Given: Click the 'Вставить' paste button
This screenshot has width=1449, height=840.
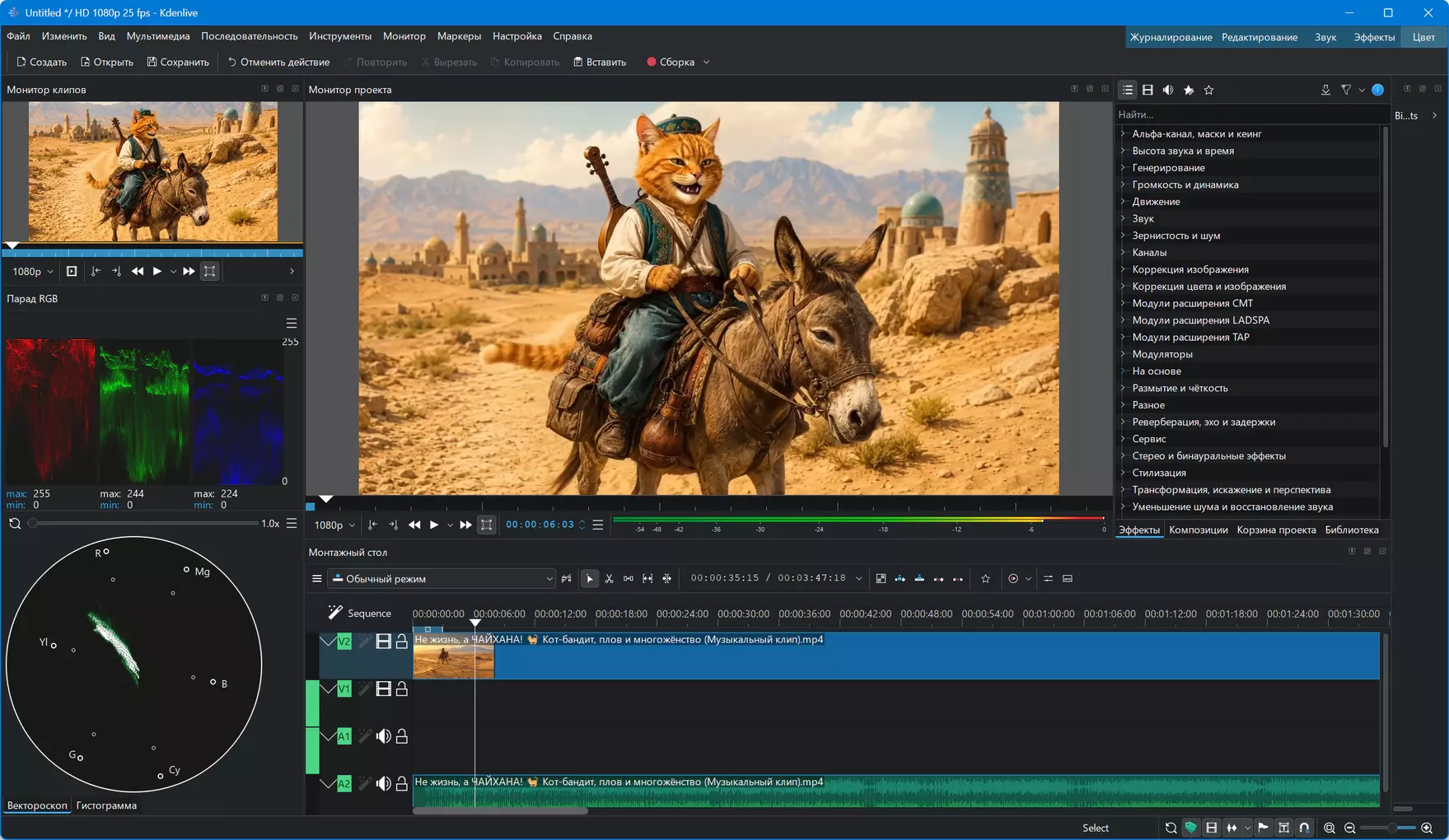Looking at the screenshot, I should pyautogui.click(x=600, y=62).
